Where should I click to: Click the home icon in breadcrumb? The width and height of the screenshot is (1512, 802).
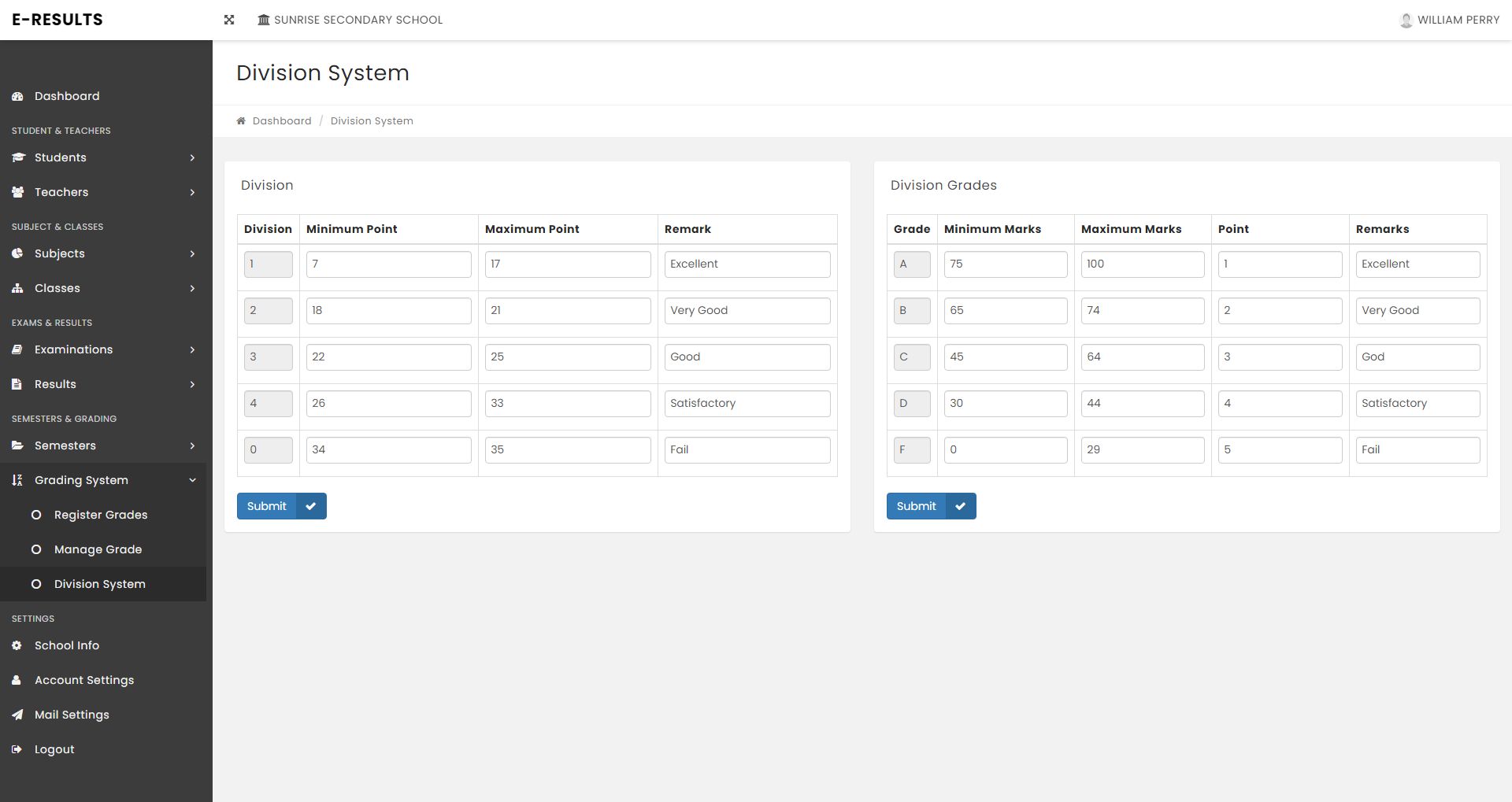(x=241, y=121)
